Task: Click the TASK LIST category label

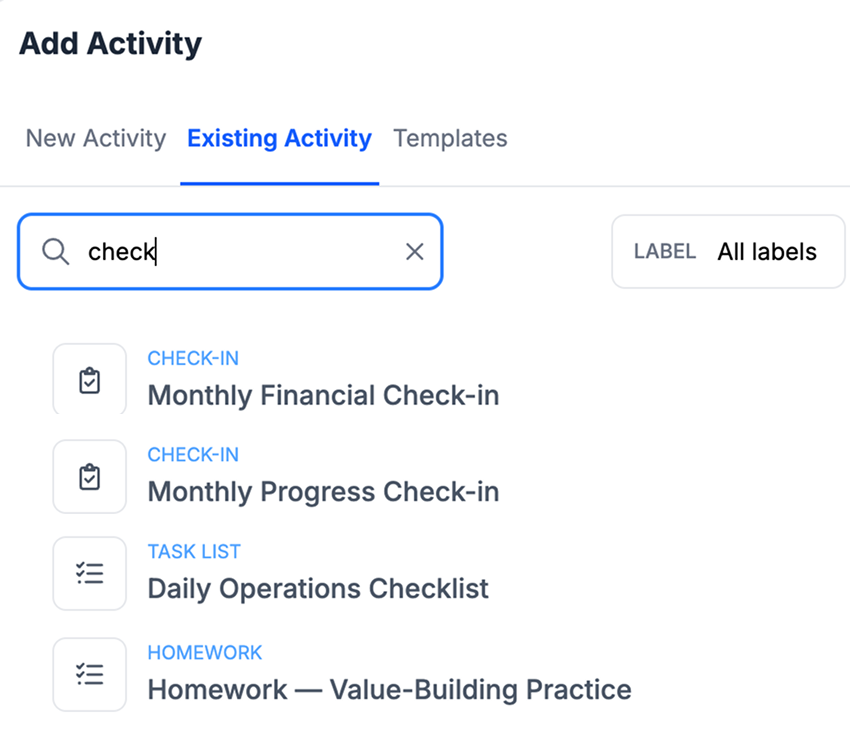Action: (194, 551)
